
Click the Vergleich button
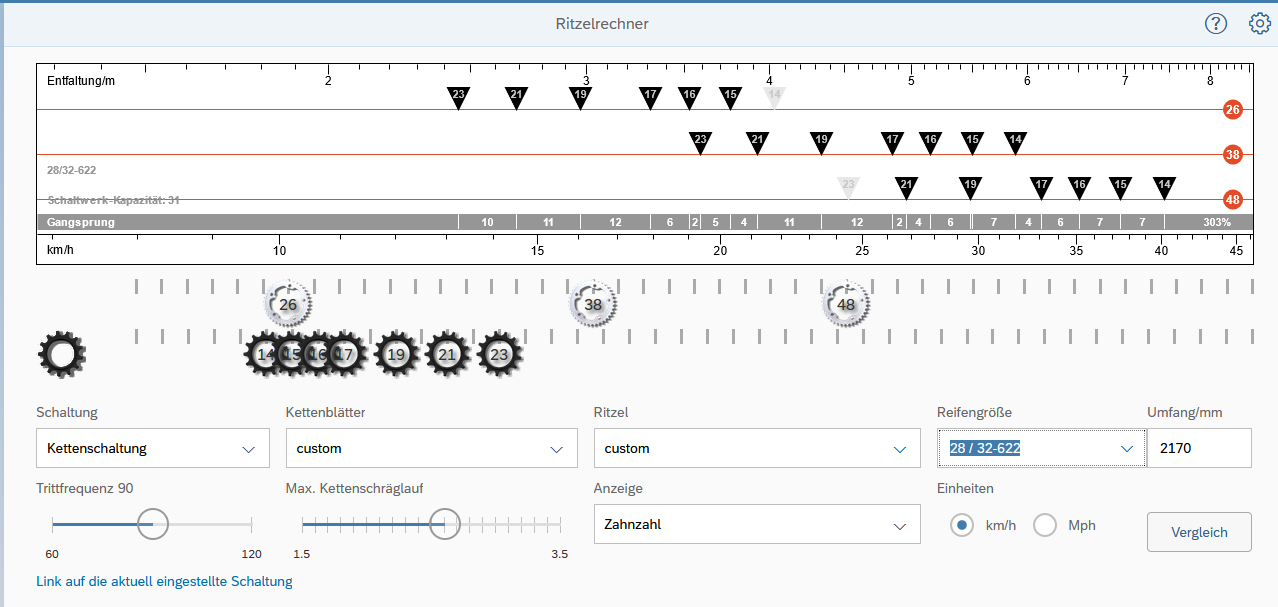pos(1198,532)
